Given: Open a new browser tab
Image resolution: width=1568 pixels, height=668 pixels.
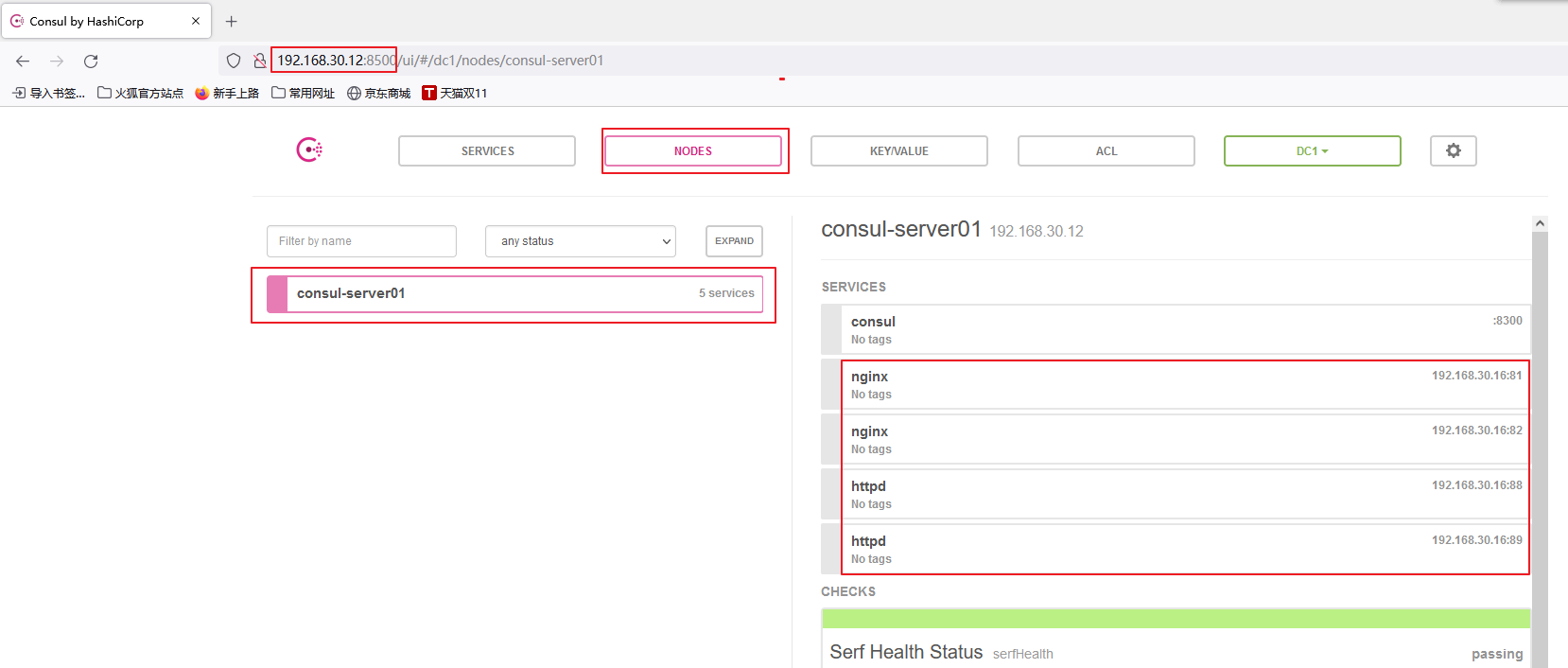Looking at the screenshot, I should (x=231, y=21).
